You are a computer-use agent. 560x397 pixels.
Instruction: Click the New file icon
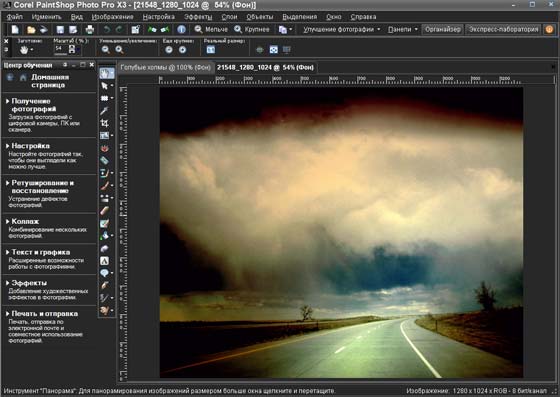(x=15, y=30)
